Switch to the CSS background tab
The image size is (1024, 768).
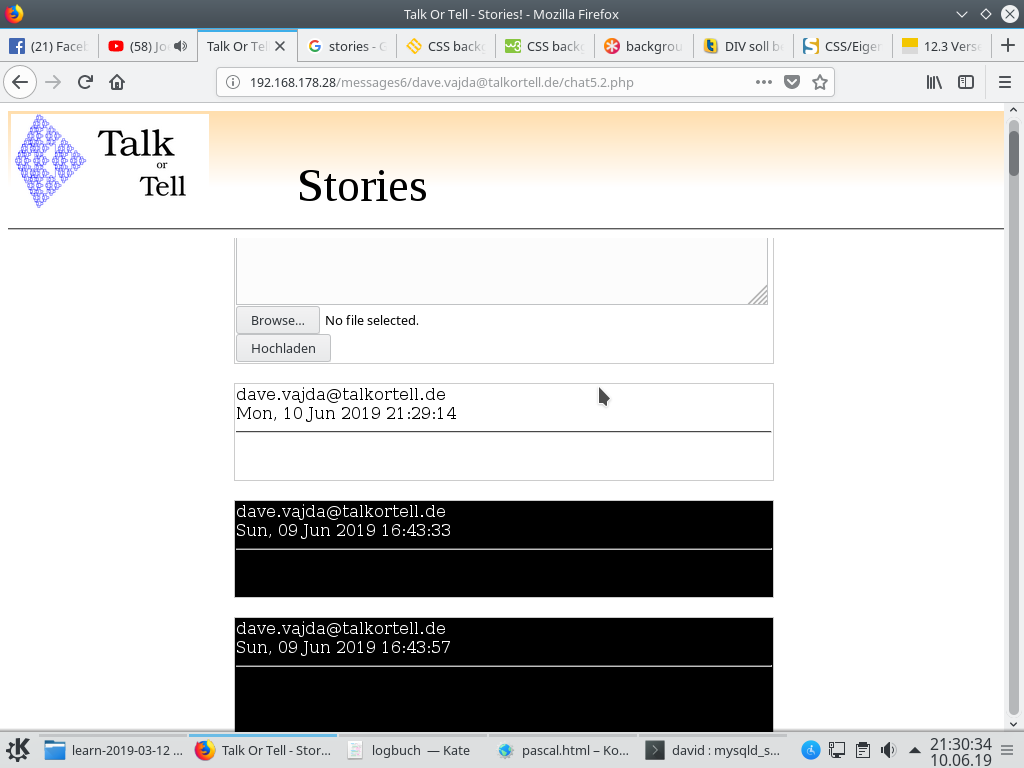coord(444,45)
